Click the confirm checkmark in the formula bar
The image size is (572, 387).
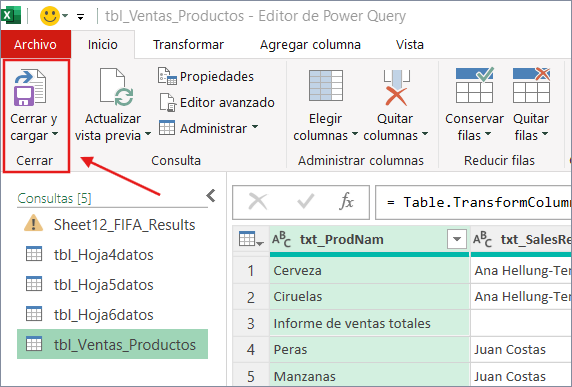tap(305, 202)
